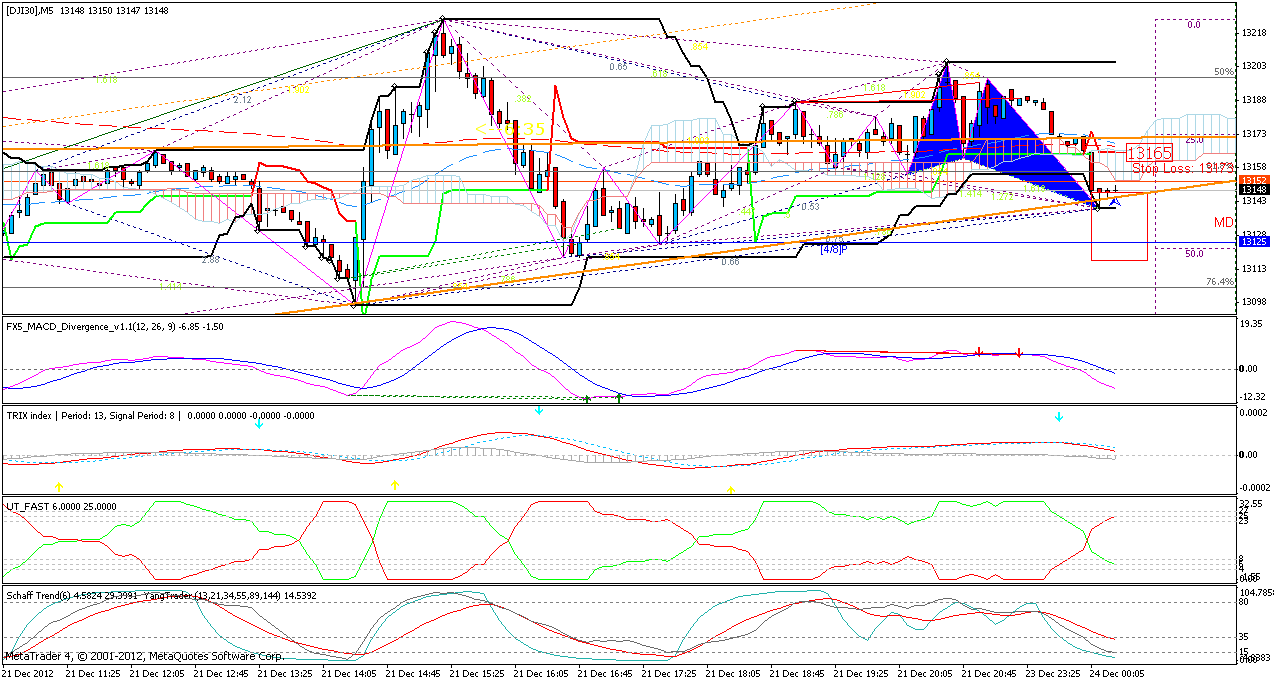The width and height of the screenshot is (1274, 681).
Task: Click the 13098 price scale value
Action: [1254, 302]
